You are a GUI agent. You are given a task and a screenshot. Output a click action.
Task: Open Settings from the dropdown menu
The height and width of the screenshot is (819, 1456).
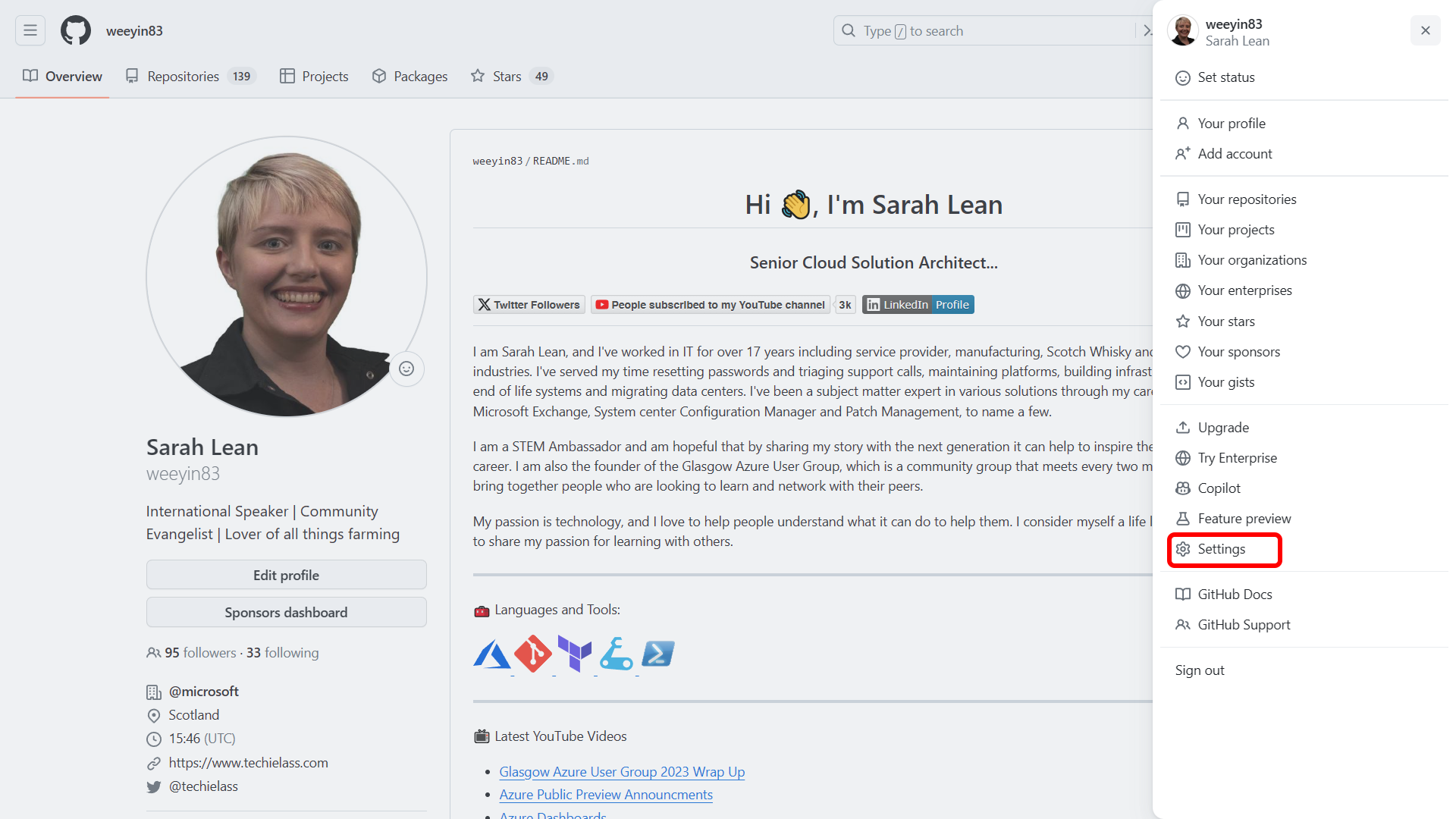point(1221,548)
